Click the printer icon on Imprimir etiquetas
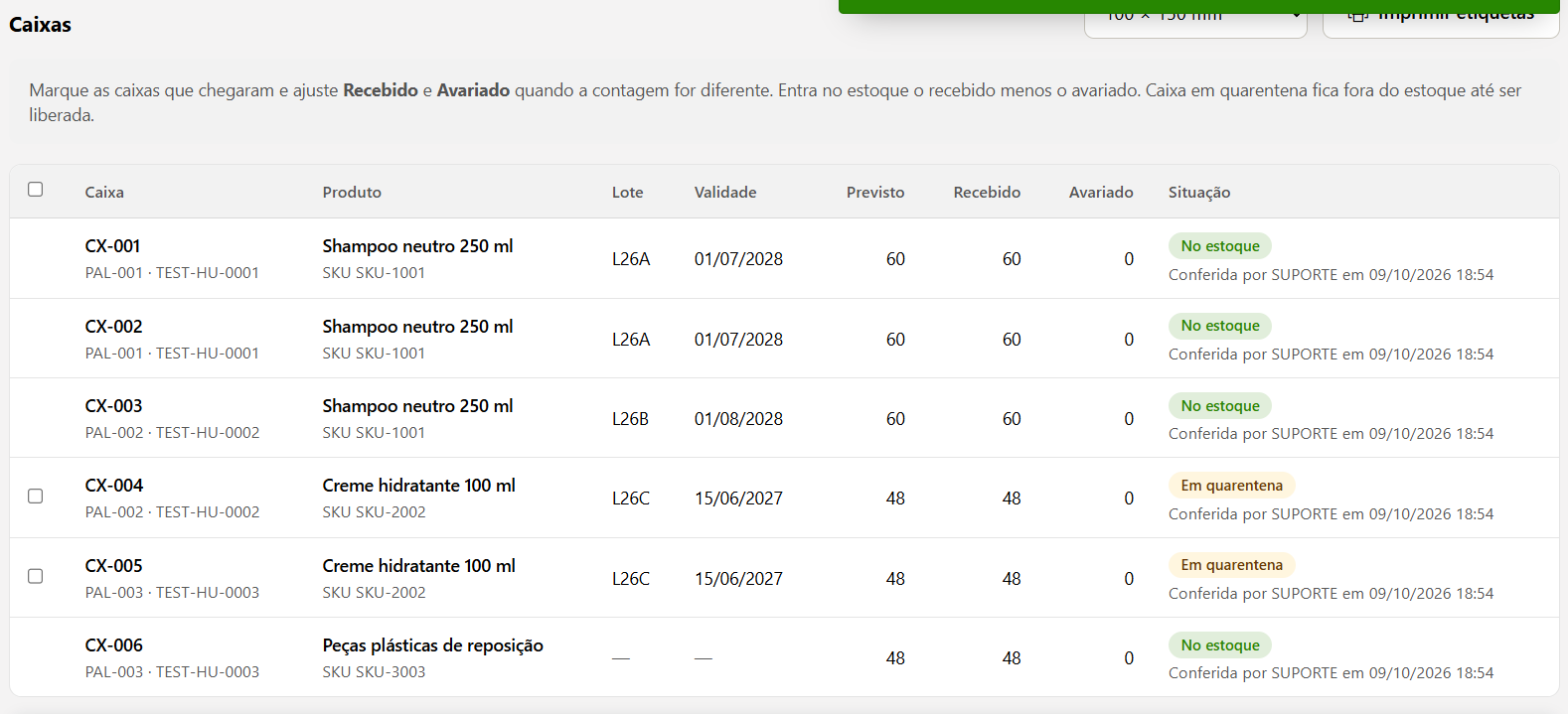Viewport: 1568px width, 714px height. coord(1358,17)
